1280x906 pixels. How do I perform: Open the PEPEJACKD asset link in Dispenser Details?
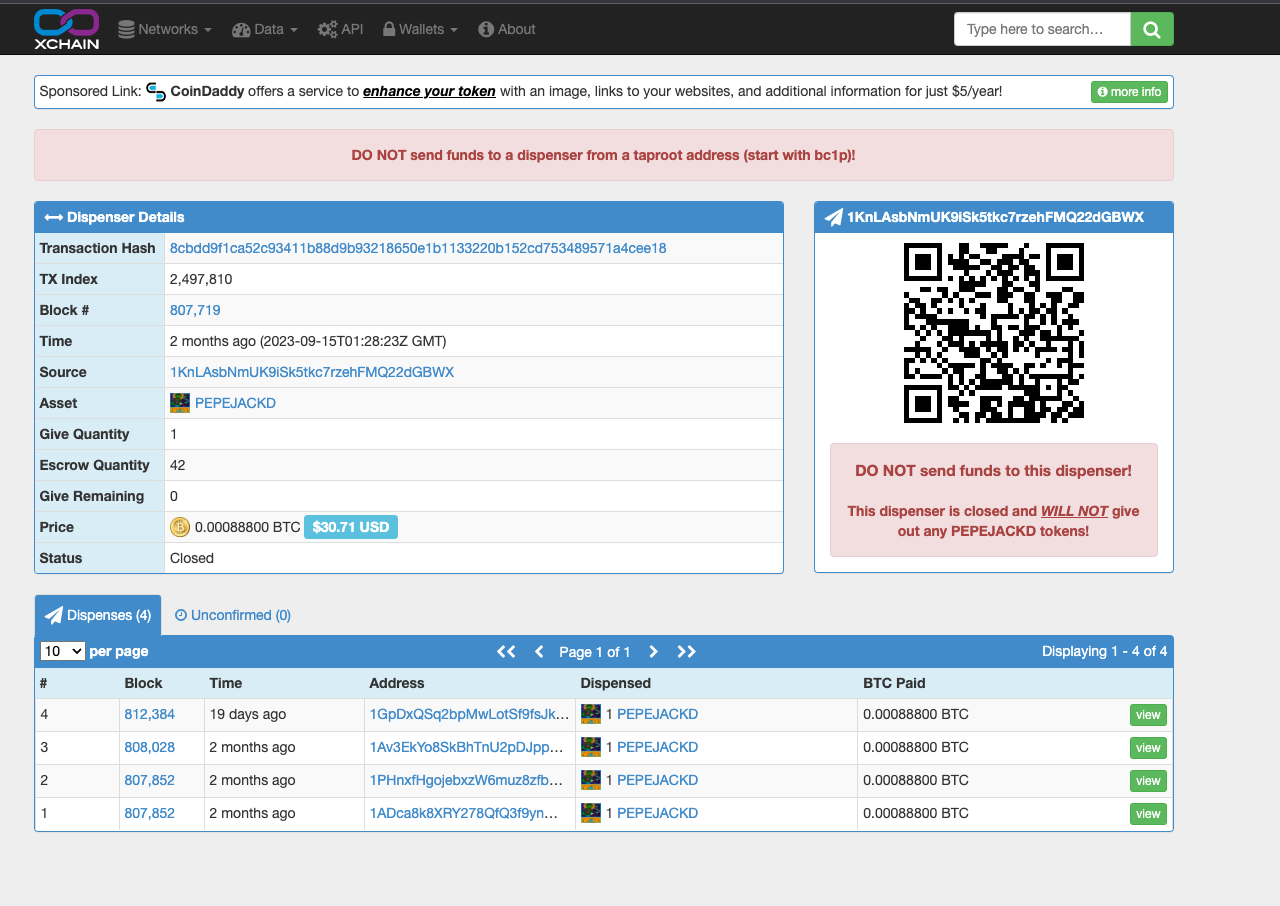tap(235, 403)
